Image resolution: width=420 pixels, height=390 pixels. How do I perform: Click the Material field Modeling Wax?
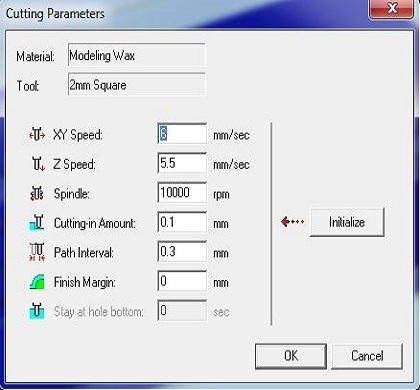click(x=136, y=55)
